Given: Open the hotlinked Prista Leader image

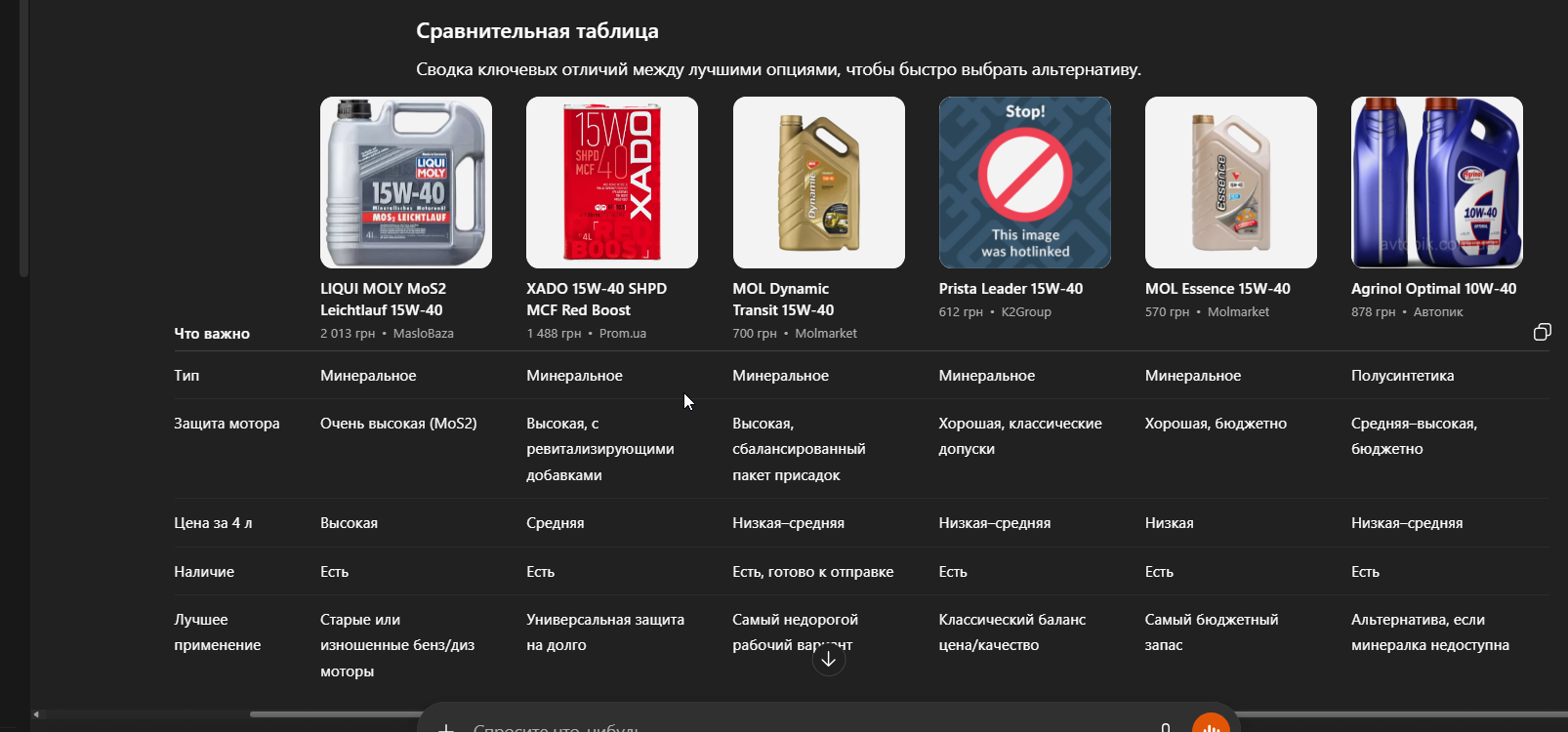Looking at the screenshot, I should click(1025, 183).
